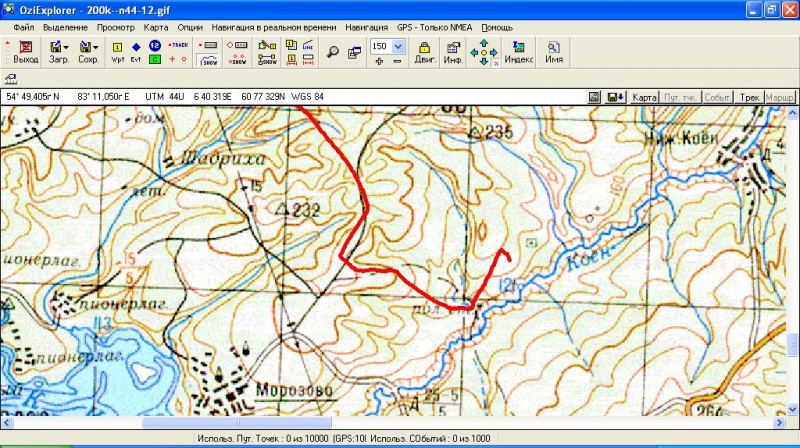Open the Навигация menu

tap(367, 27)
